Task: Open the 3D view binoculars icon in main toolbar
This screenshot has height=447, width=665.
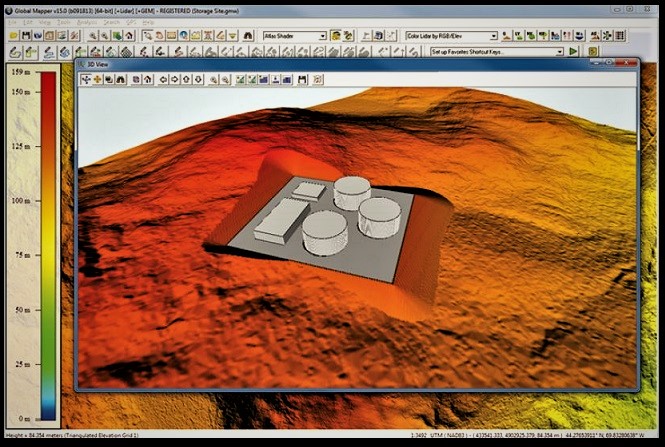Action: (x=248, y=36)
